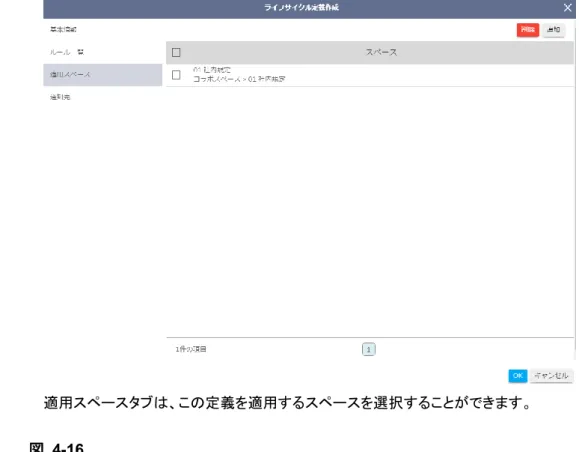This screenshot has height=452, width=579.
Task: Go to page 1 in pagination
Action: click(x=369, y=349)
